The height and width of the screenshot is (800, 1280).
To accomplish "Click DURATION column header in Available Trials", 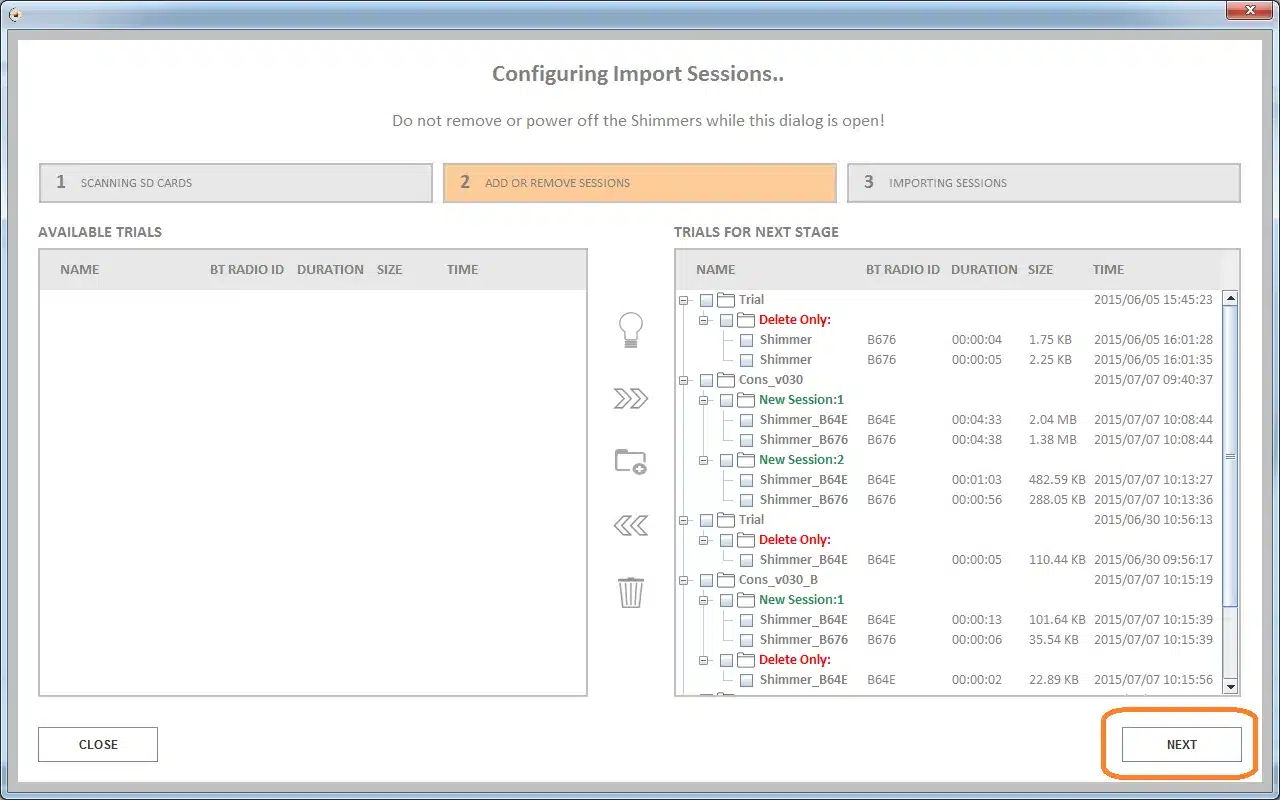I will pos(330,270).
